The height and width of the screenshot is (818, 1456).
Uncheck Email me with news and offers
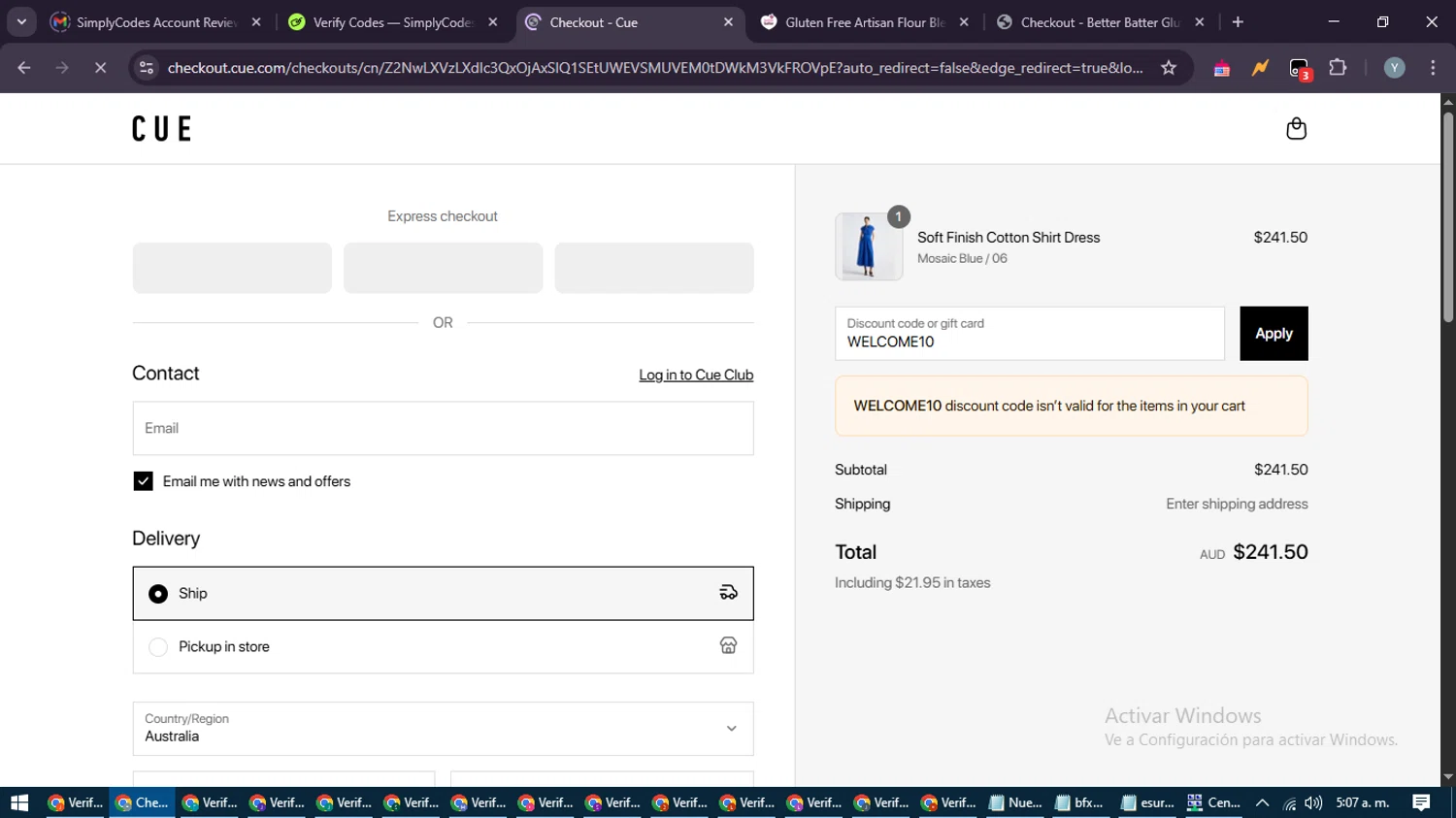tap(143, 481)
